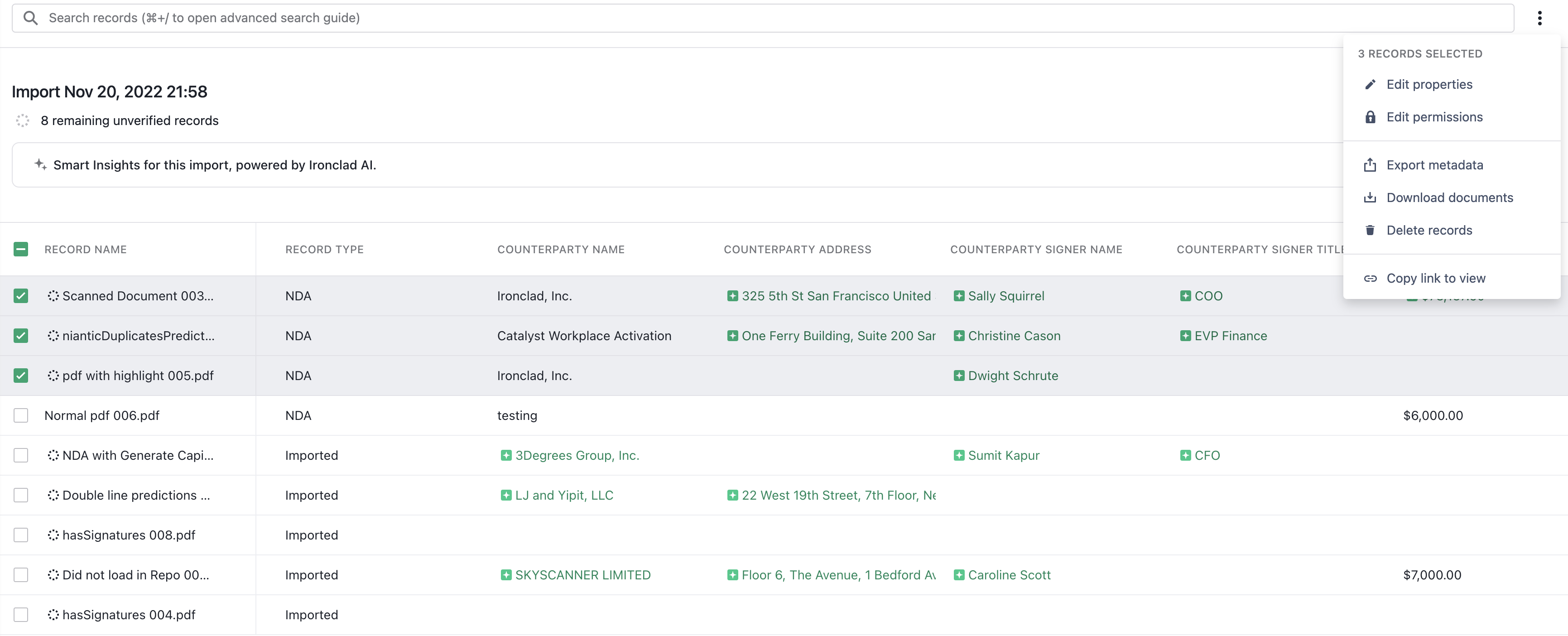The width and height of the screenshot is (1568, 636).
Task: Click the link icon beside Copy link to view
Action: pyautogui.click(x=1370, y=278)
